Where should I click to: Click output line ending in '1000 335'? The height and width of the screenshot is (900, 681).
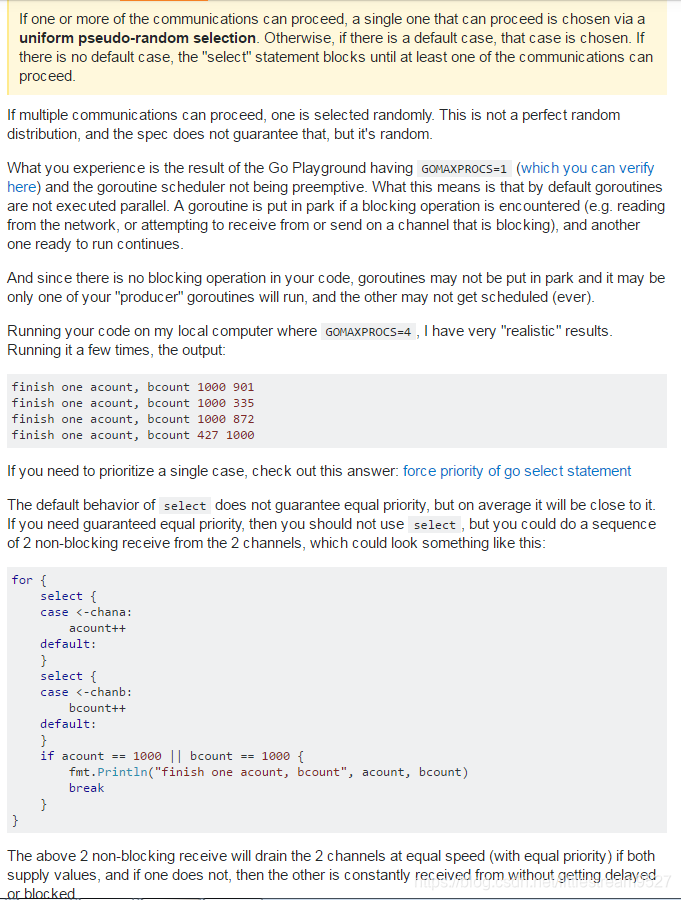click(x=133, y=404)
